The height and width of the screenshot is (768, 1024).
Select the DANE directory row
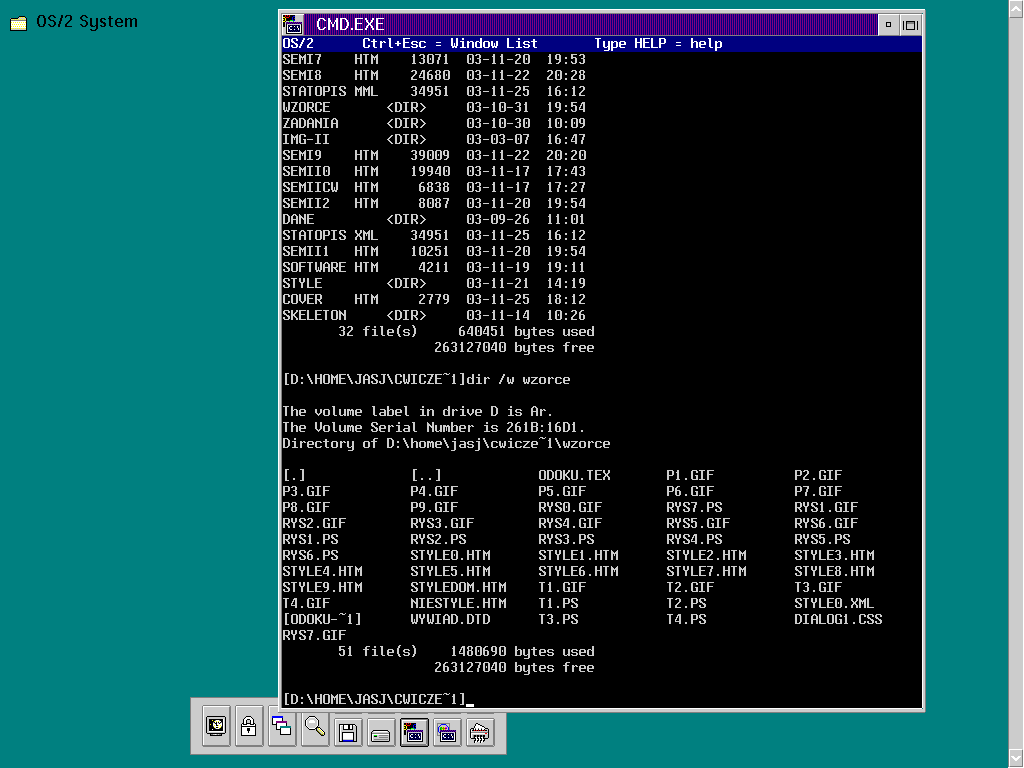pyautogui.click(x=434, y=219)
